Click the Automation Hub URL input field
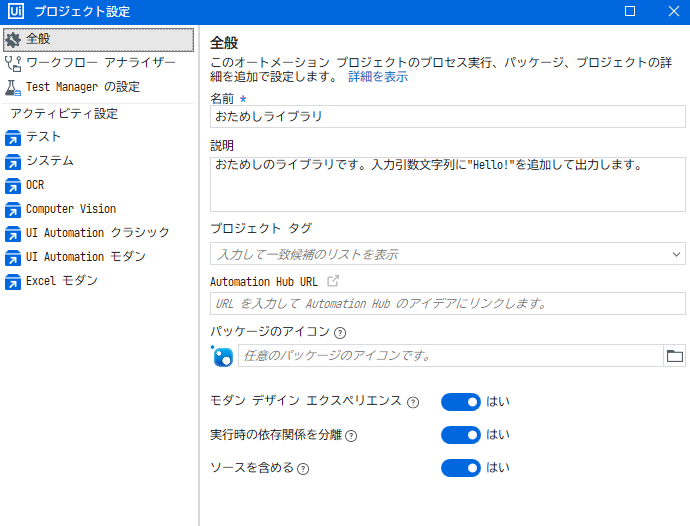The width and height of the screenshot is (690, 526). [448, 304]
